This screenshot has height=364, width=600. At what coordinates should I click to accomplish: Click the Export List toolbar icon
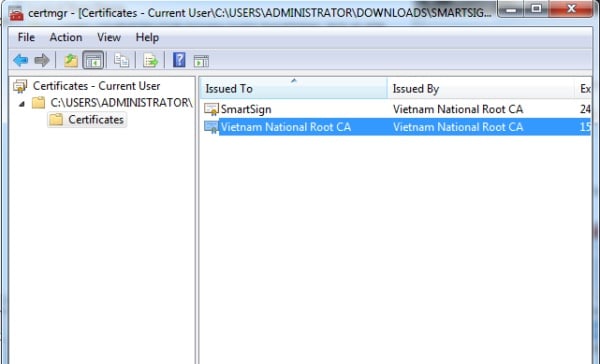150,60
